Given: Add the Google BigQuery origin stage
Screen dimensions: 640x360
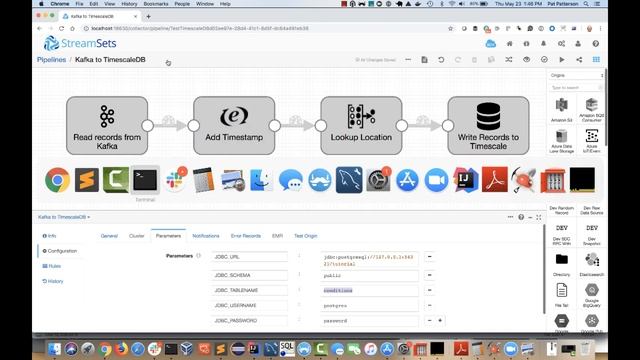Looking at the screenshot, I should pos(591,295).
